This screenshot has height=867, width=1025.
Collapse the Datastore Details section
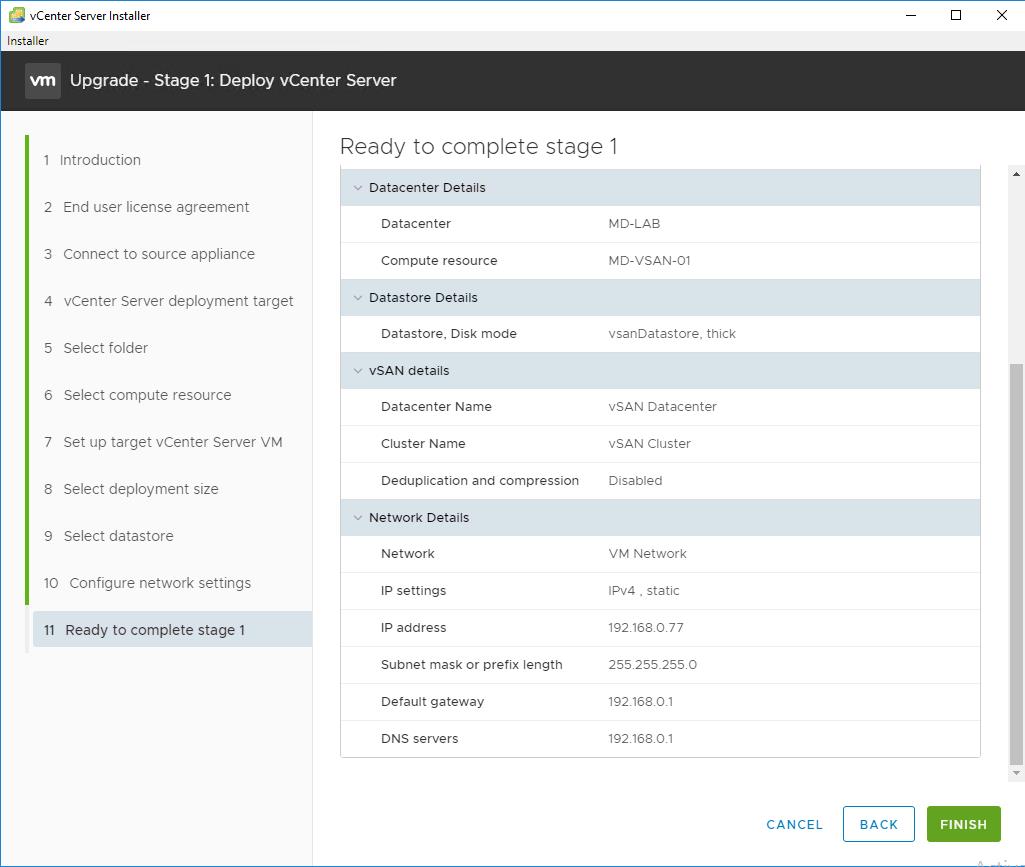click(x=358, y=298)
